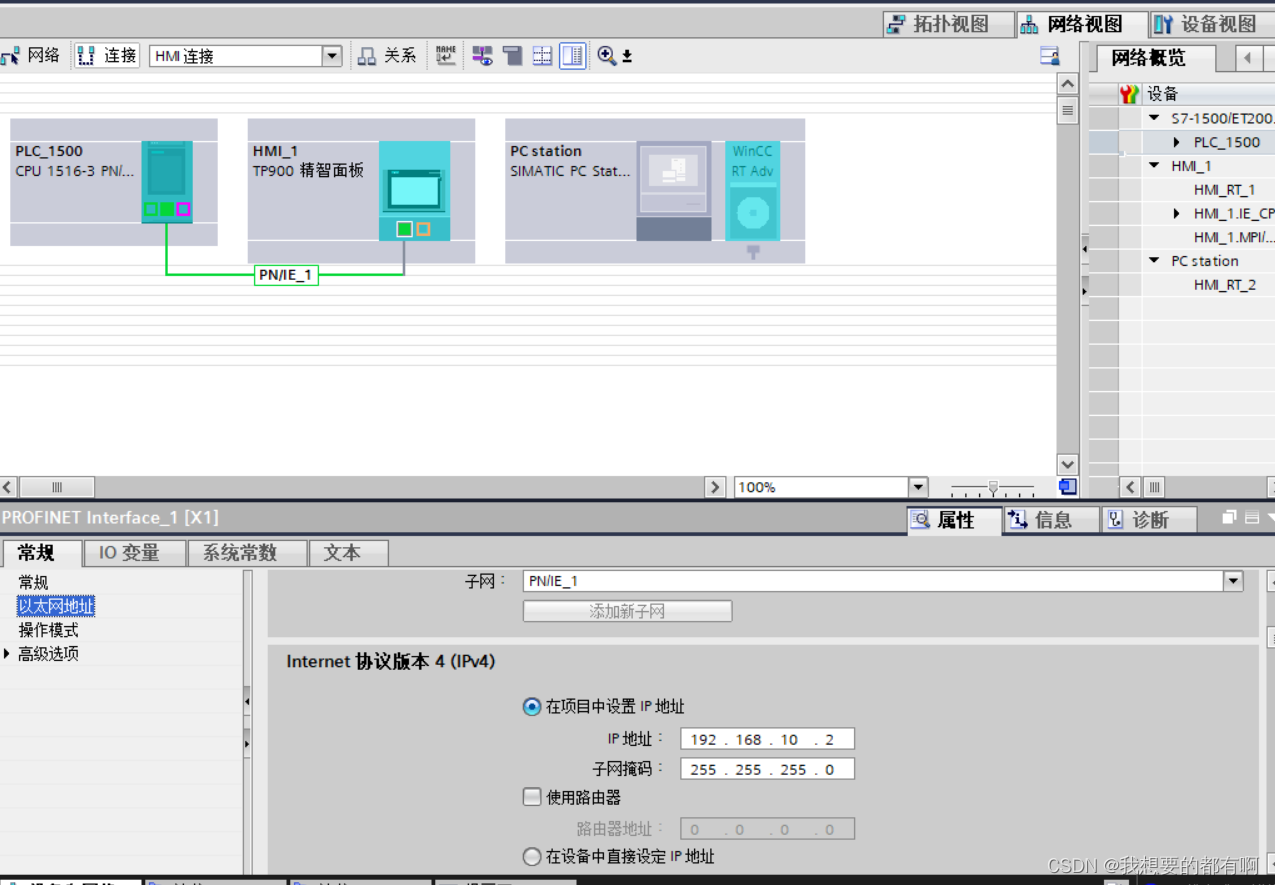
Task: Click the overview panel toggle icon at toolbar right
Action: pos(1050,56)
